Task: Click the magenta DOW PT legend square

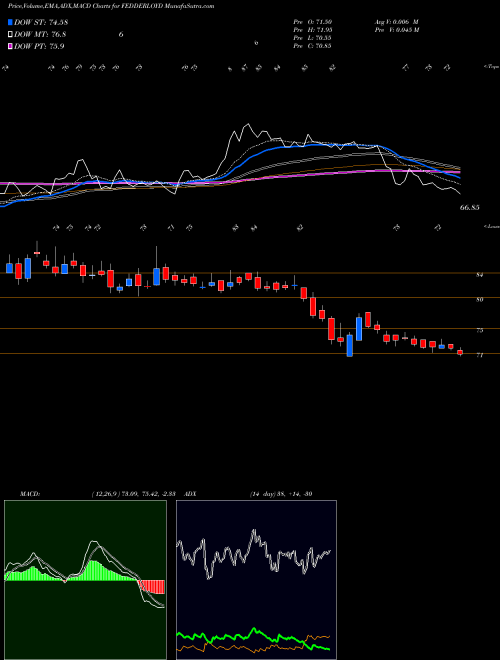Action: (x=11, y=46)
